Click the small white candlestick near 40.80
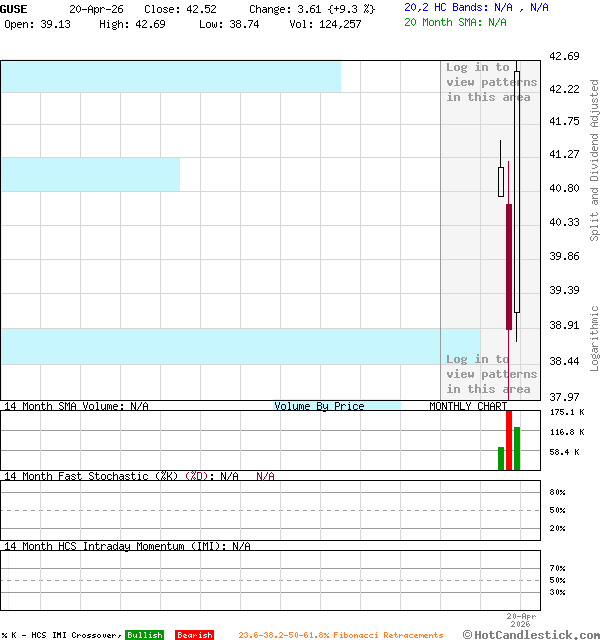 [x=501, y=181]
